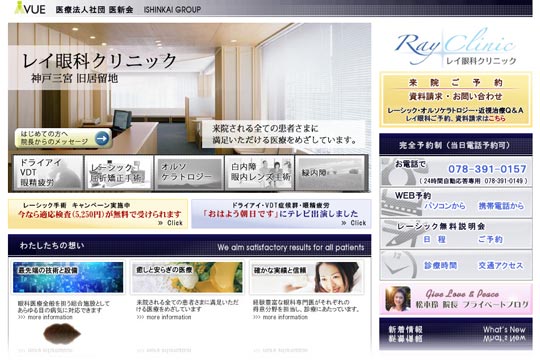
Task: Click more information under 確かな実績と信頼
Action: point(280,317)
